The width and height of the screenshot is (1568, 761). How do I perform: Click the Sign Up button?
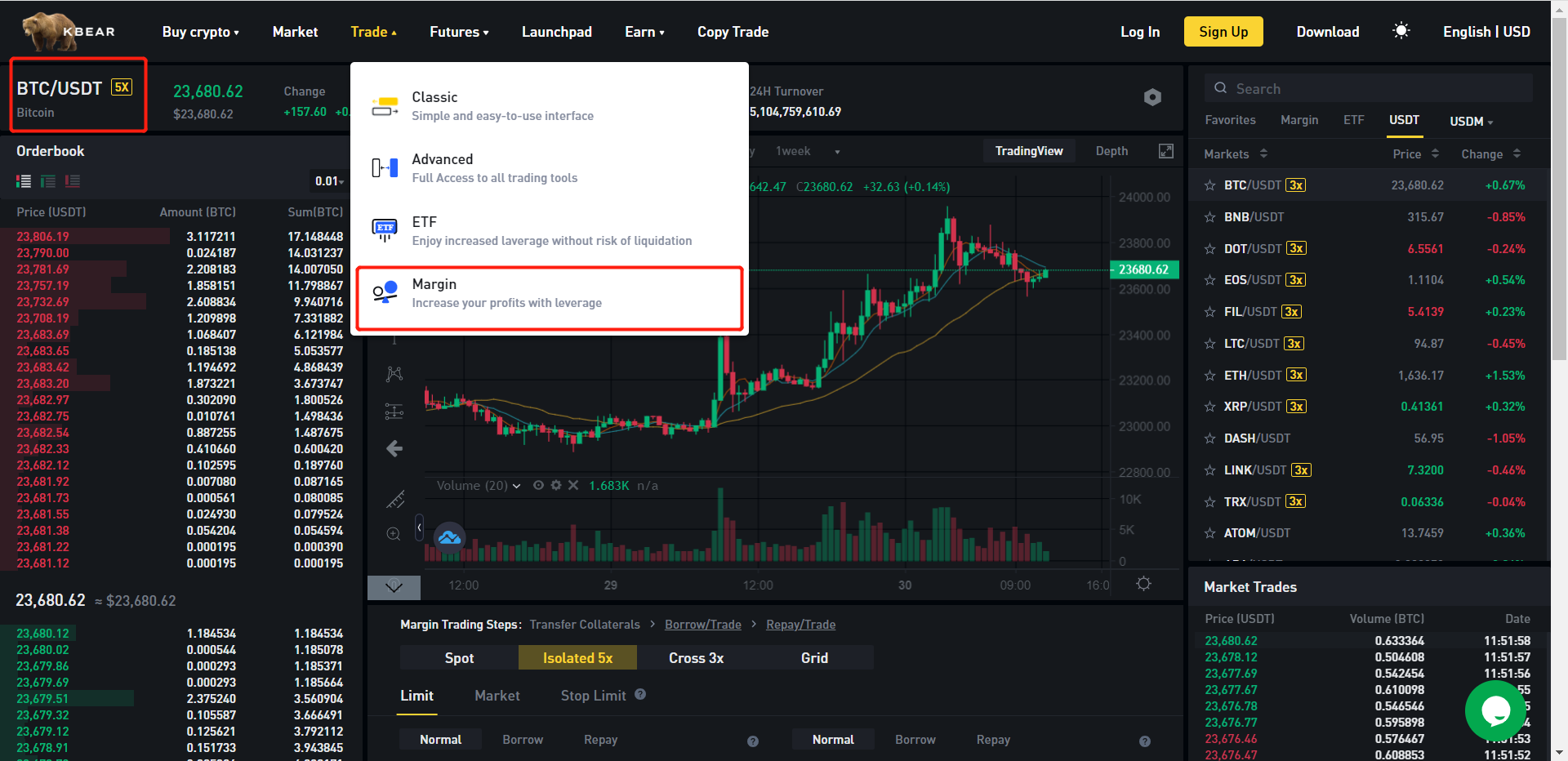click(1223, 32)
